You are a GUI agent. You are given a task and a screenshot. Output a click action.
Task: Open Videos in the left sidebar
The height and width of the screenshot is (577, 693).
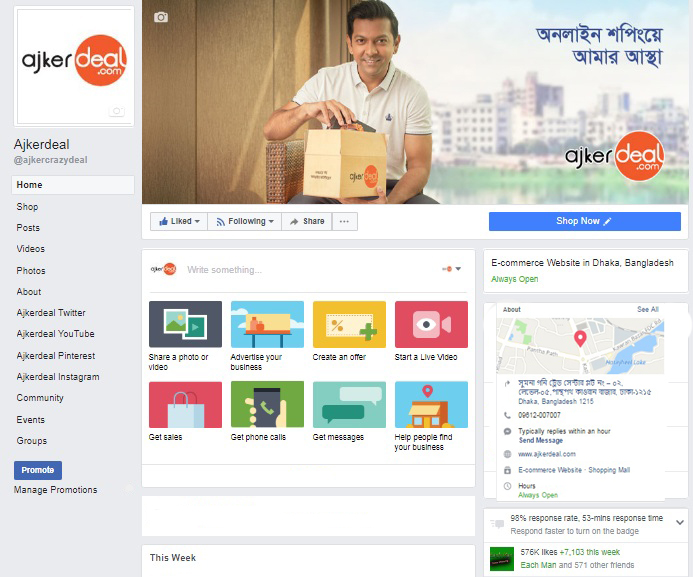[x=30, y=249]
